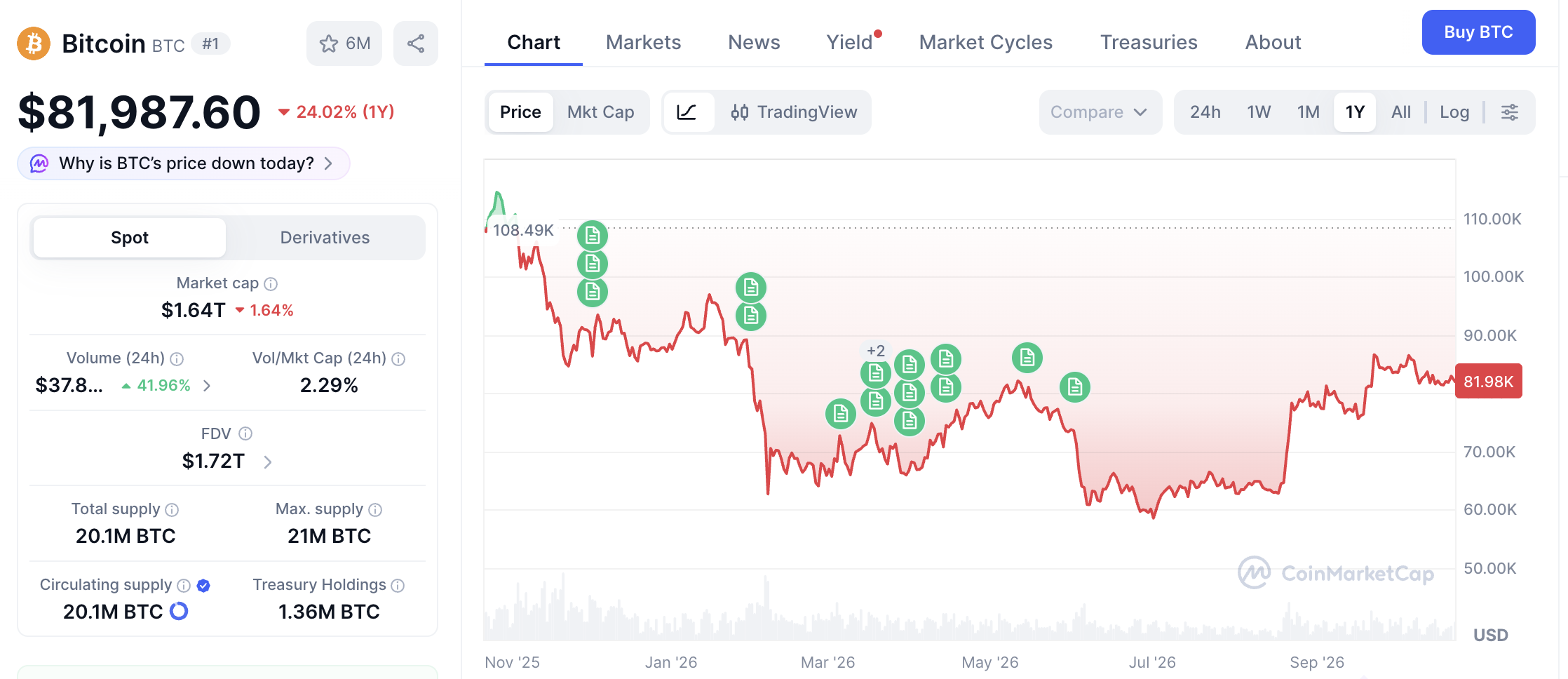This screenshot has width=1568, height=679.
Task: Open chart settings sliders icon
Action: click(x=1510, y=112)
